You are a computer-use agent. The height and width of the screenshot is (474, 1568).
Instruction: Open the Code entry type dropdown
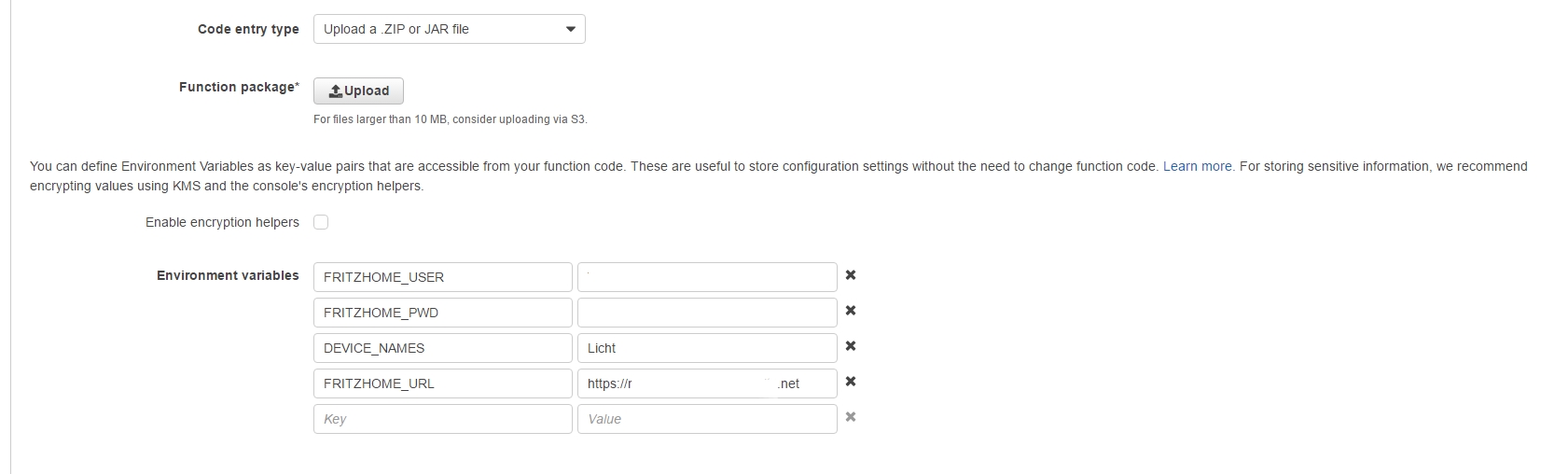[448, 29]
